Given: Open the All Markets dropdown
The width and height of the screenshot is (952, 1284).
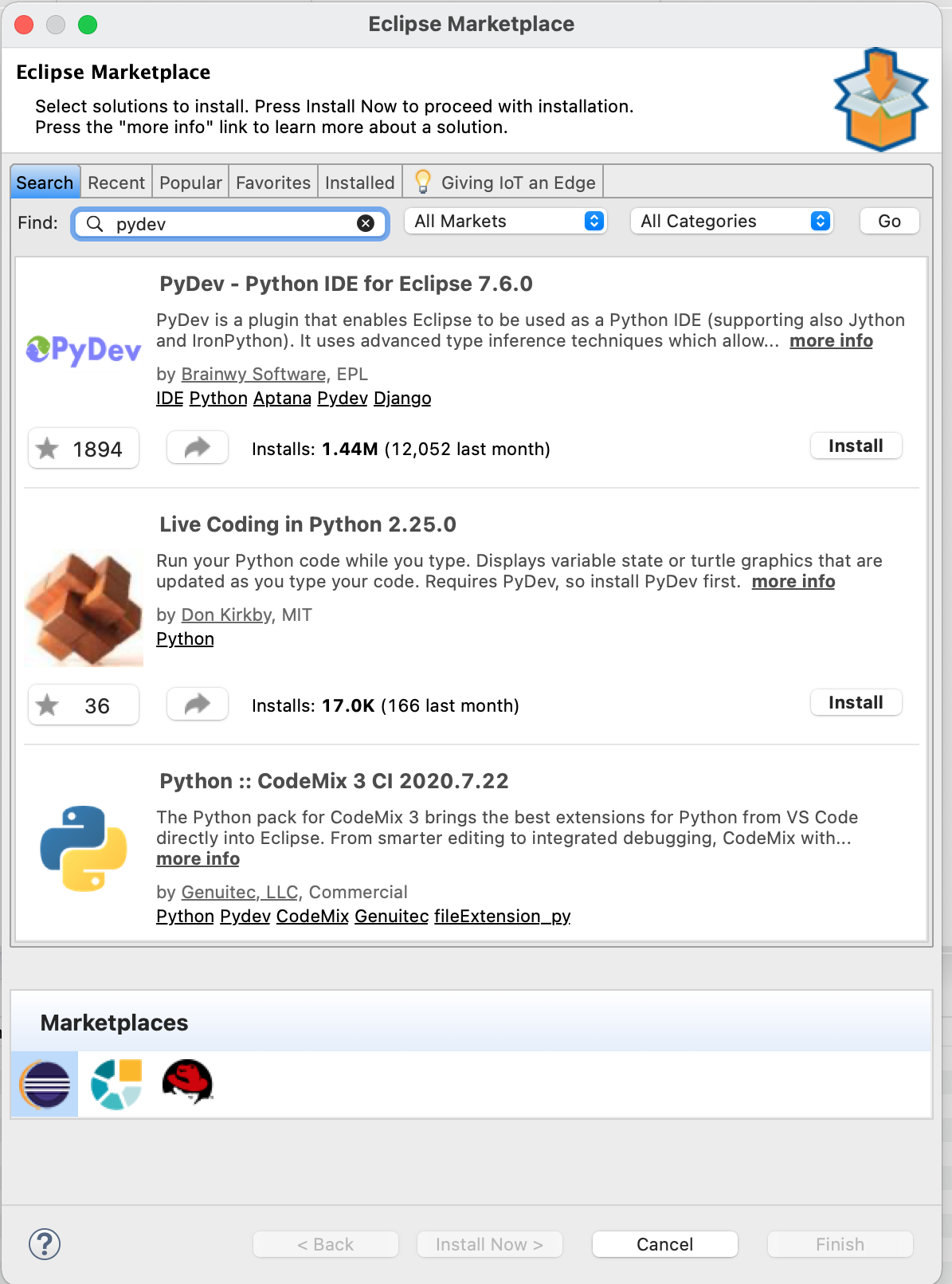Looking at the screenshot, I should tap(506, 222).
